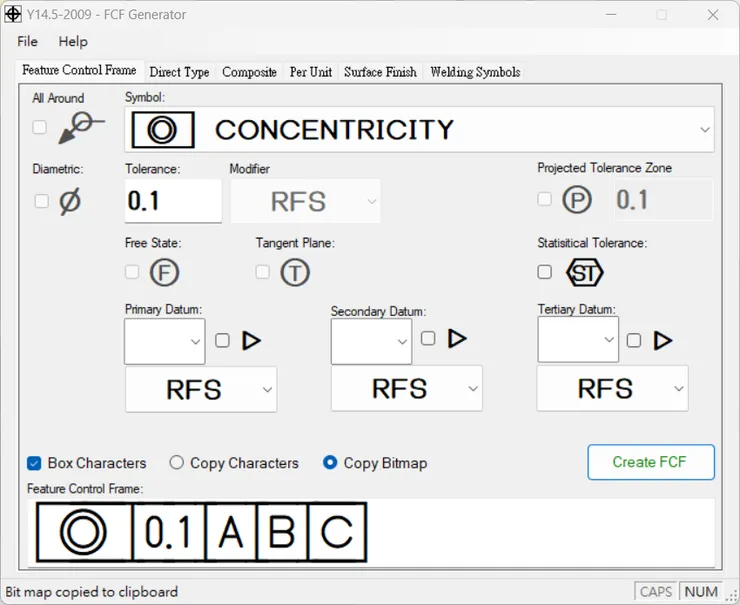This screenshot has height=605, width=740.
Task: Click the Projected Tolerance Zone circled P icon
Action: pyautogui.click(x=576, y=200)
